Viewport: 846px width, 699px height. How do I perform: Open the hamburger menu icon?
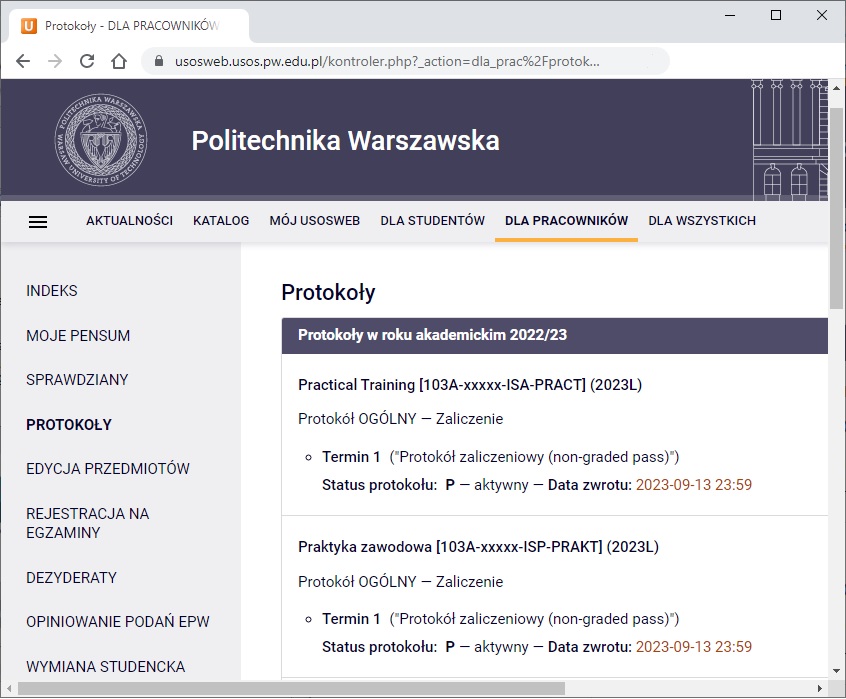pos(38,222)
